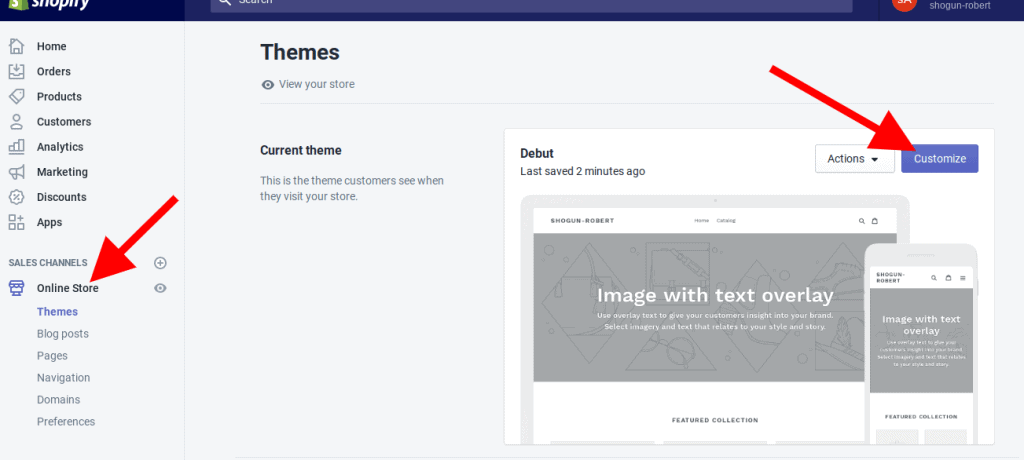Open Products section
The width and height of the screenshot is (1024, 460).
59,96
